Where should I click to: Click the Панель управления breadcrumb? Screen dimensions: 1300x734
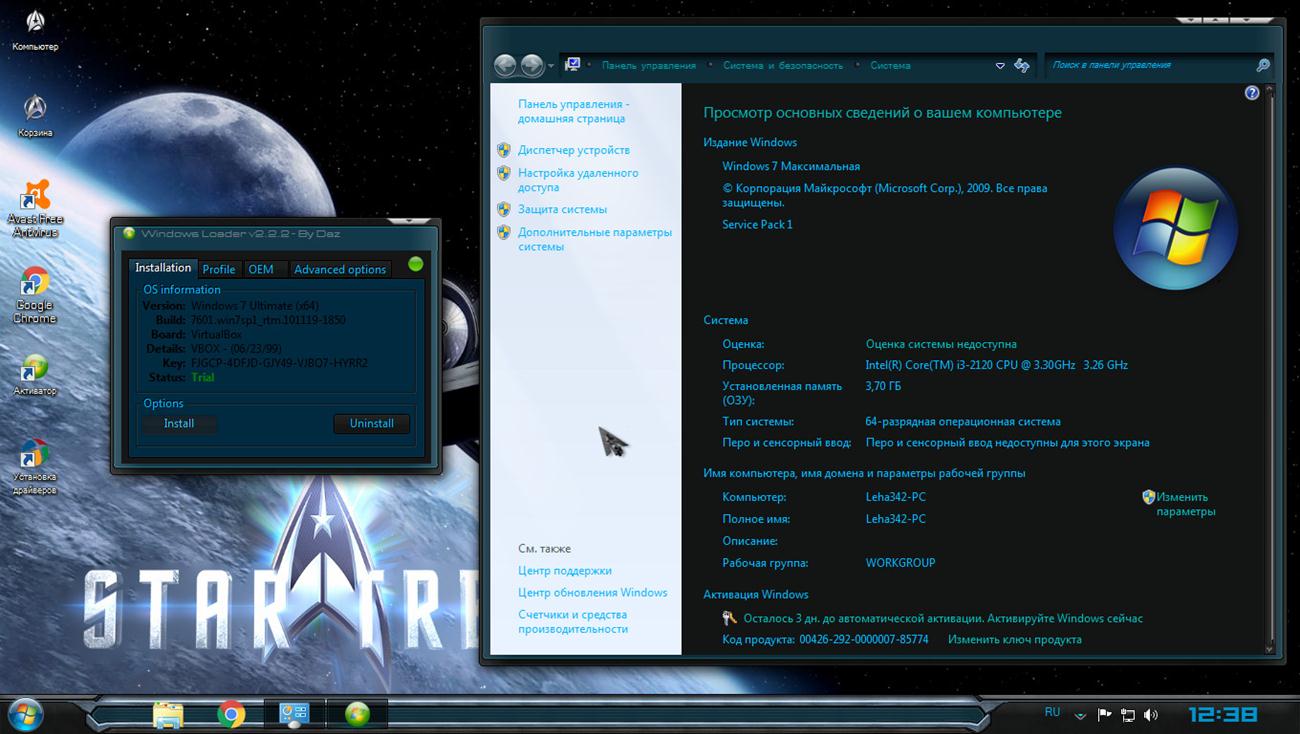click(x=649, y=66)
